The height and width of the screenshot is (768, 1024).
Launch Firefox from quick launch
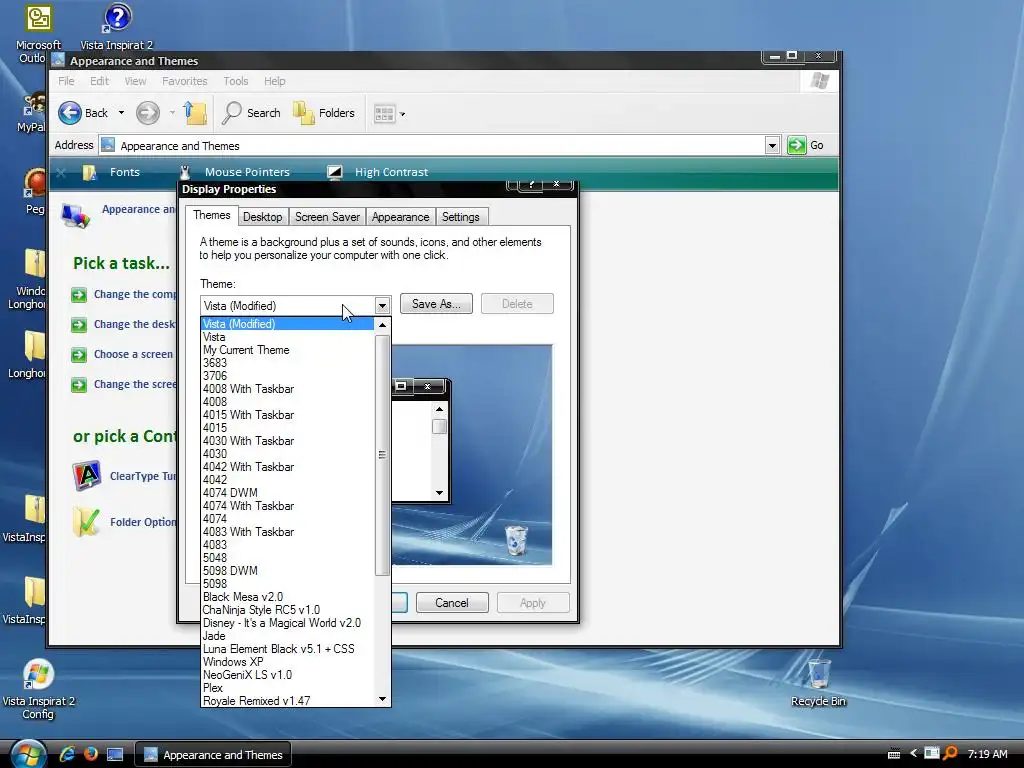tap(91, 754)
